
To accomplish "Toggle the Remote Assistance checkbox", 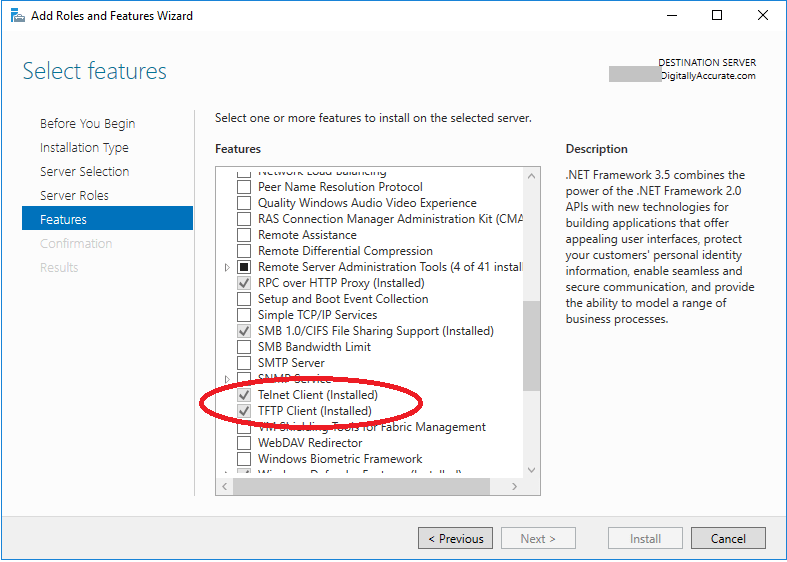I will (x=244, y=235).
